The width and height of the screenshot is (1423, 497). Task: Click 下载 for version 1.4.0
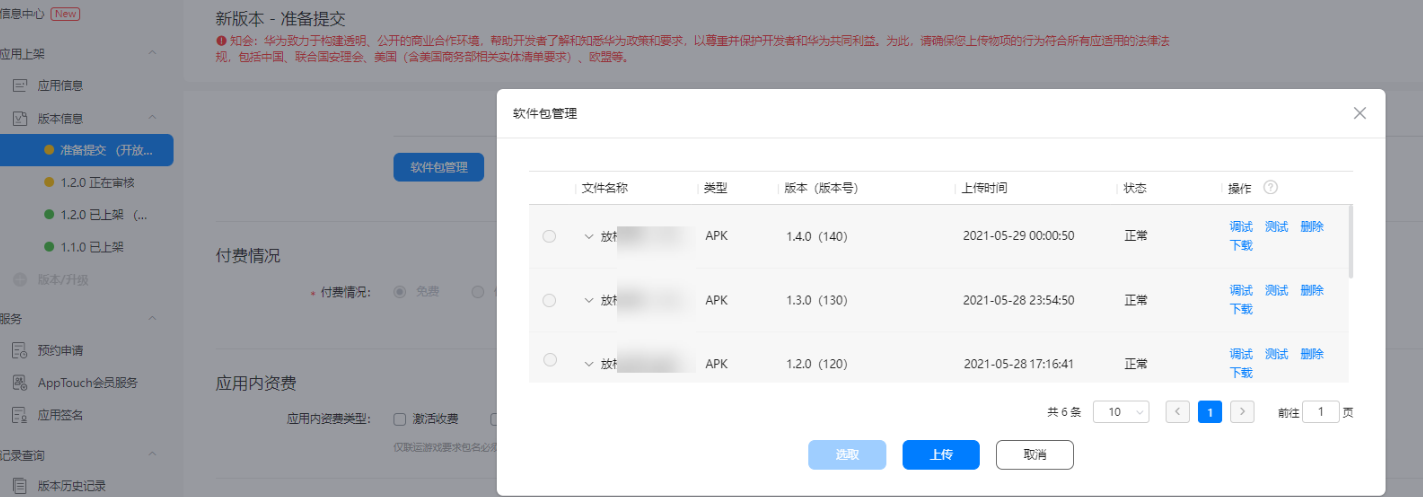tap(1241, 245)
